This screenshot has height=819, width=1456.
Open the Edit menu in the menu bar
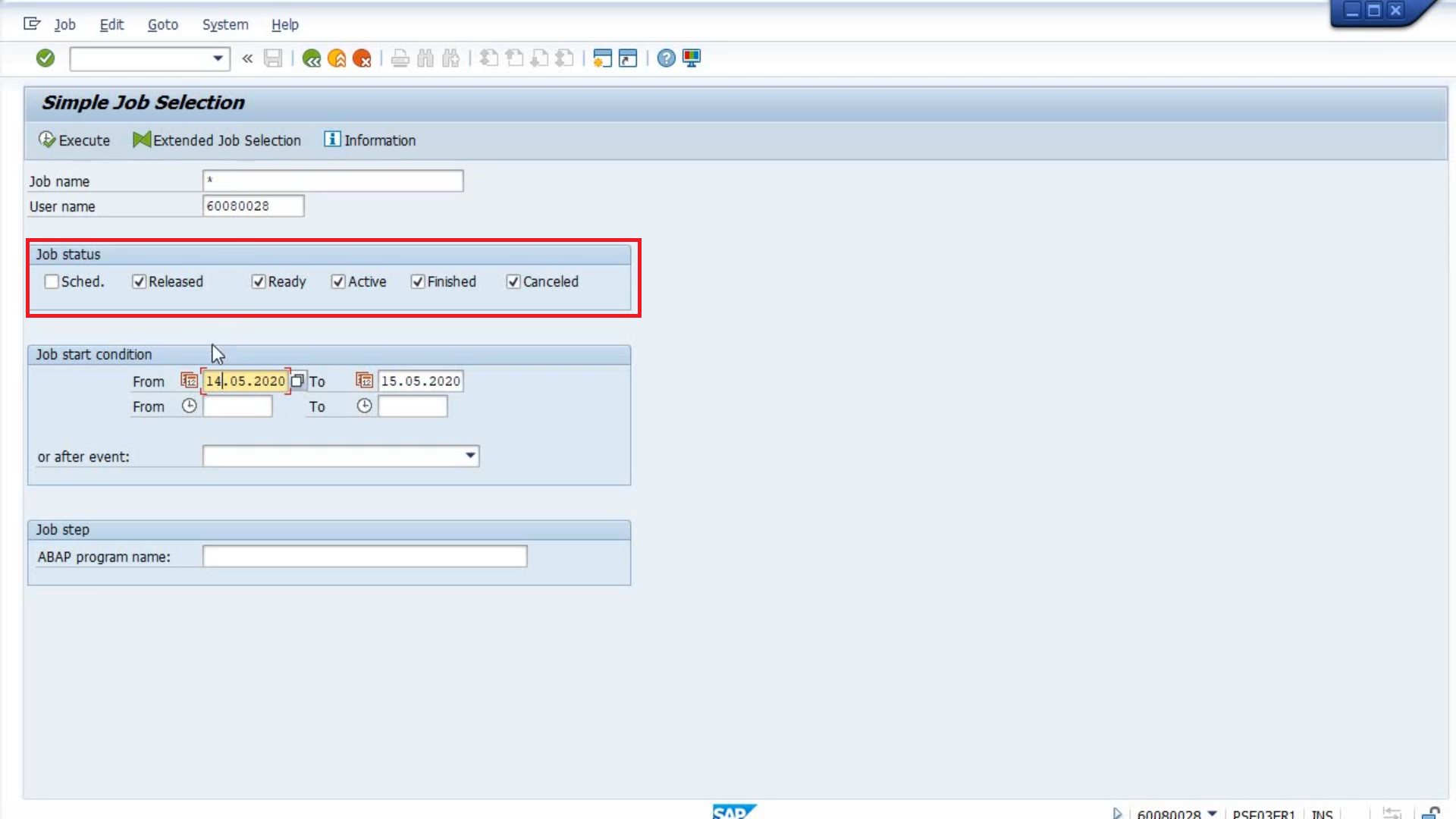110,24
